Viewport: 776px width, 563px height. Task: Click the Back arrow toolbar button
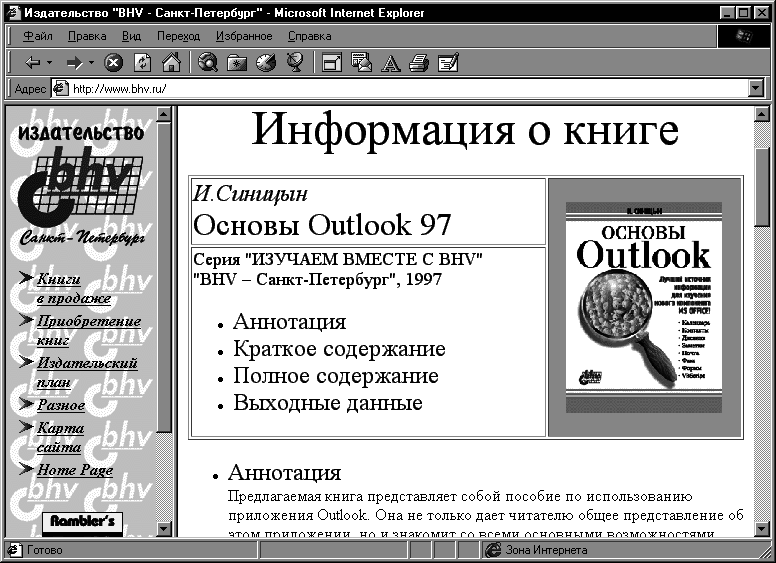pyautogui.click(x=32, y=63)
